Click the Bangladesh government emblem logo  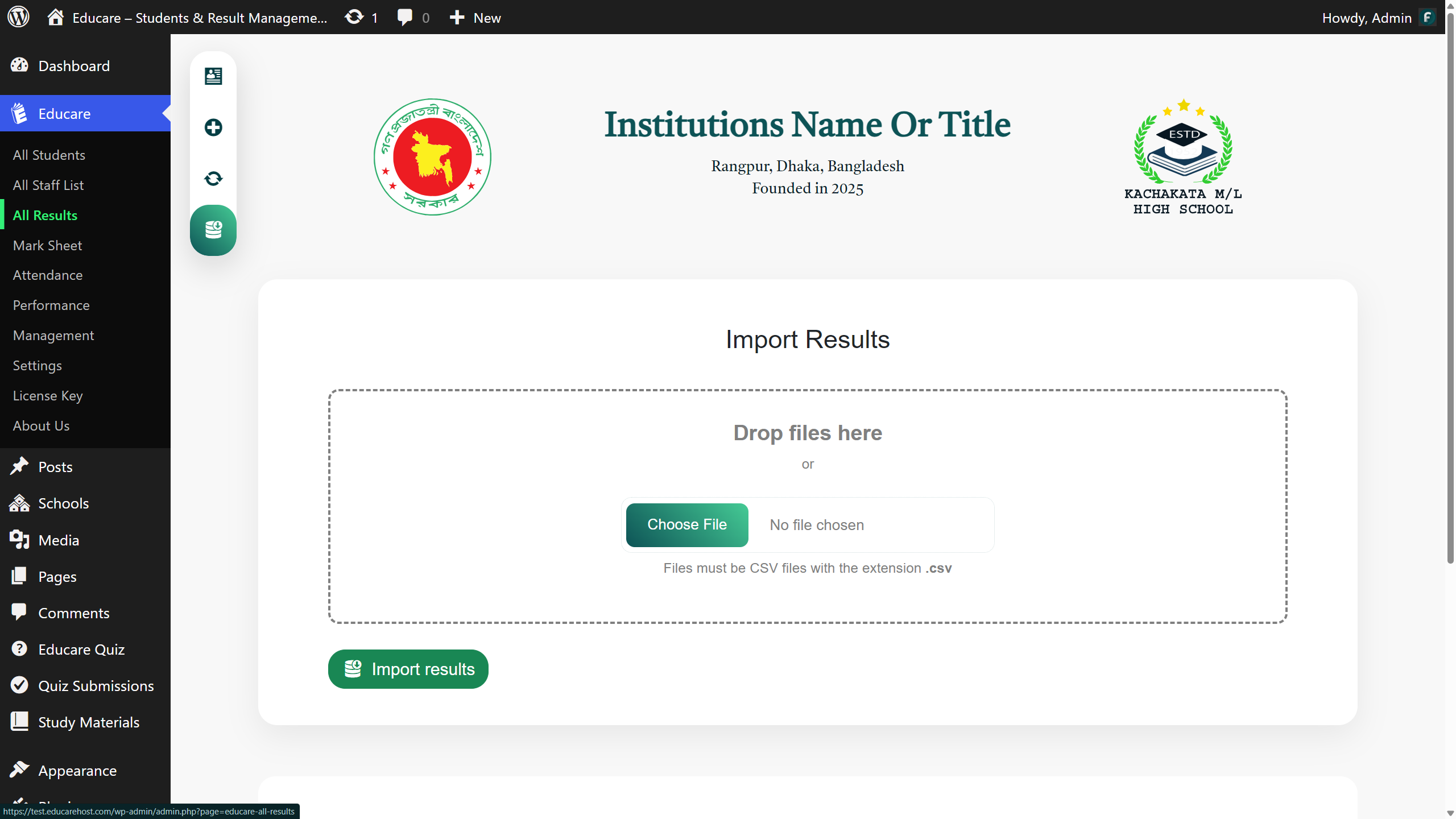tap(432, 157)
